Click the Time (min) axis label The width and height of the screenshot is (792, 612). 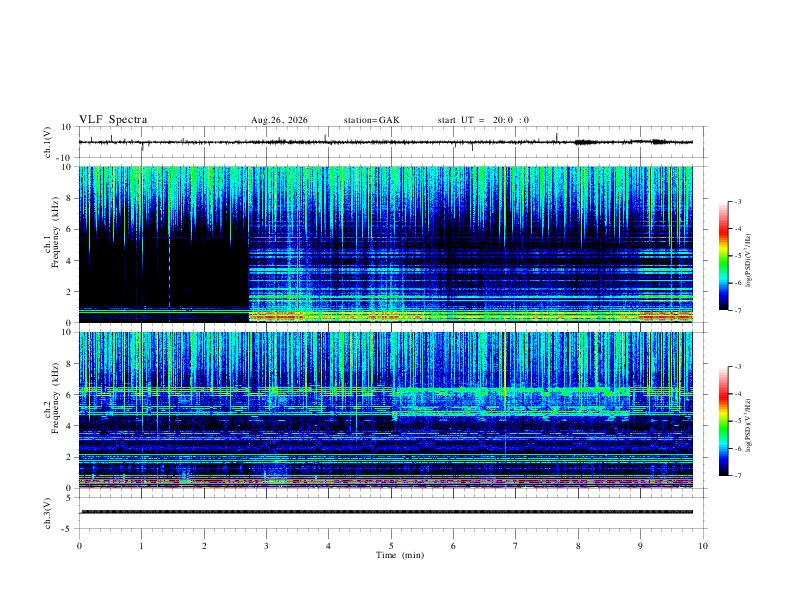[400, 555]
